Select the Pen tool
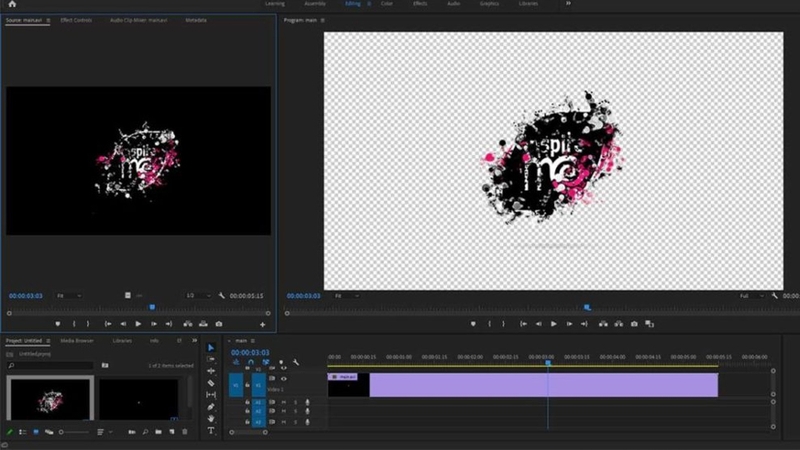Screen dimensions: 800x450 211,407
